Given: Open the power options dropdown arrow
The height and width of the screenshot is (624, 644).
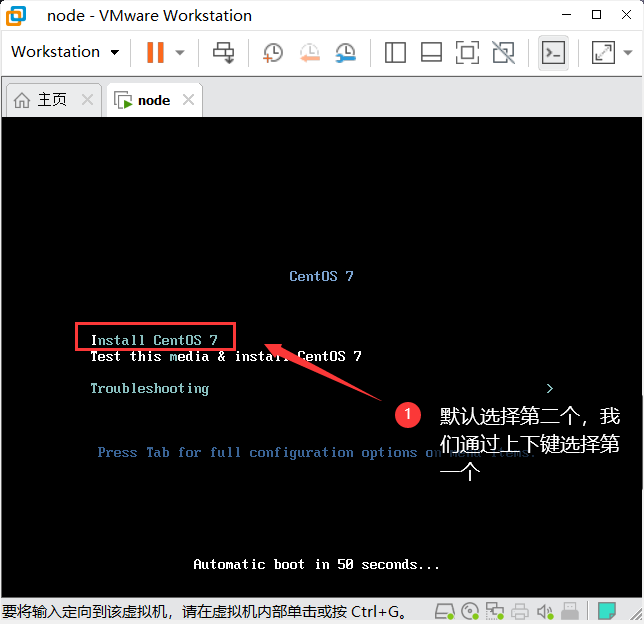Looking at the screenshot, I should [180, 52].
